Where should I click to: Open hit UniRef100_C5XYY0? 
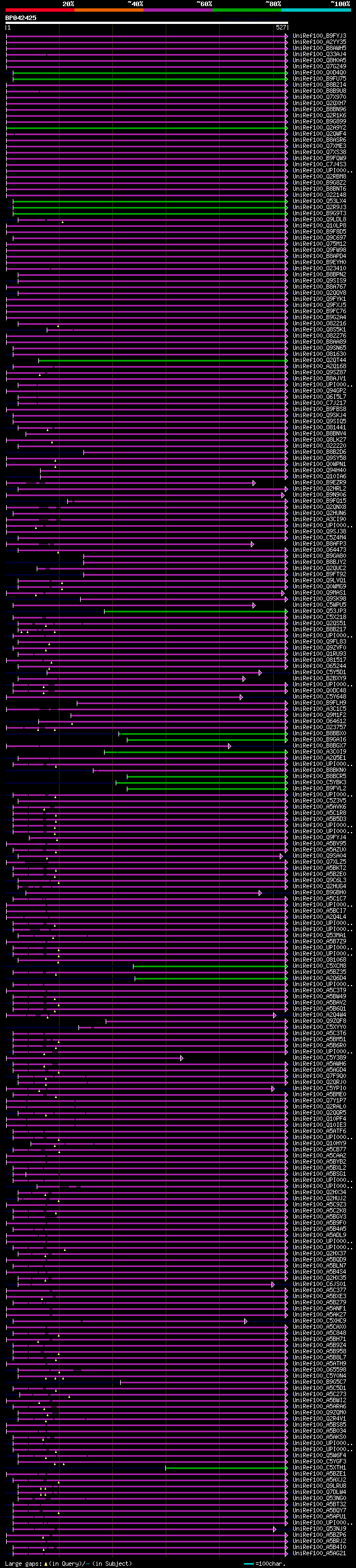point(319,1027)
